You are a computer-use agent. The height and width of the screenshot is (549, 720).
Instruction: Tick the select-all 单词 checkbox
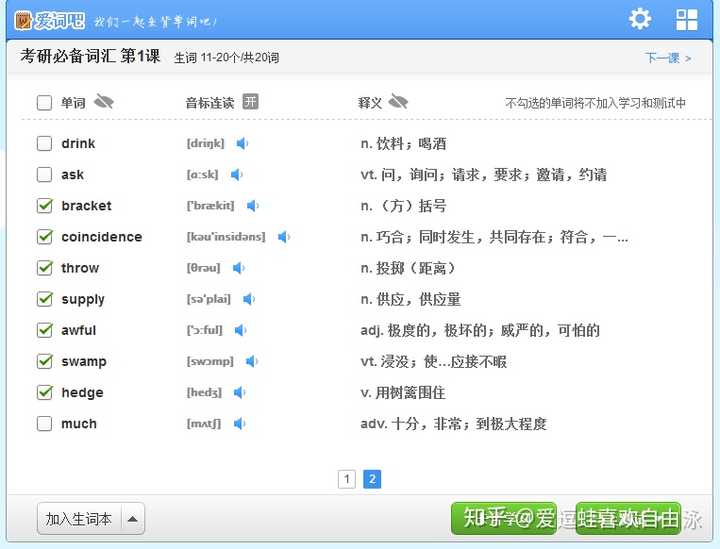(44, 102)
